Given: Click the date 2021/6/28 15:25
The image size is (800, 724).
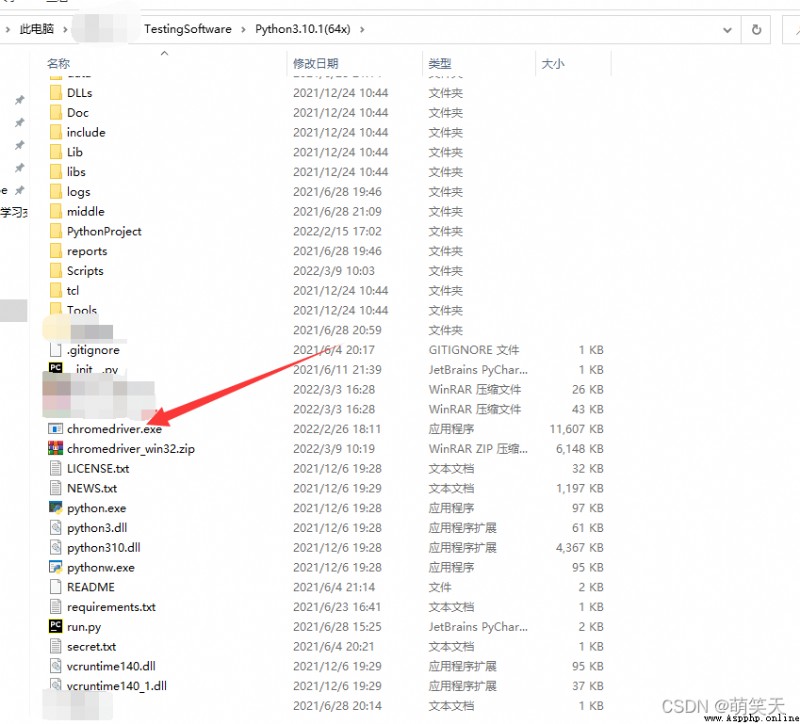Looking at the screenshot, I should [337, 627].
